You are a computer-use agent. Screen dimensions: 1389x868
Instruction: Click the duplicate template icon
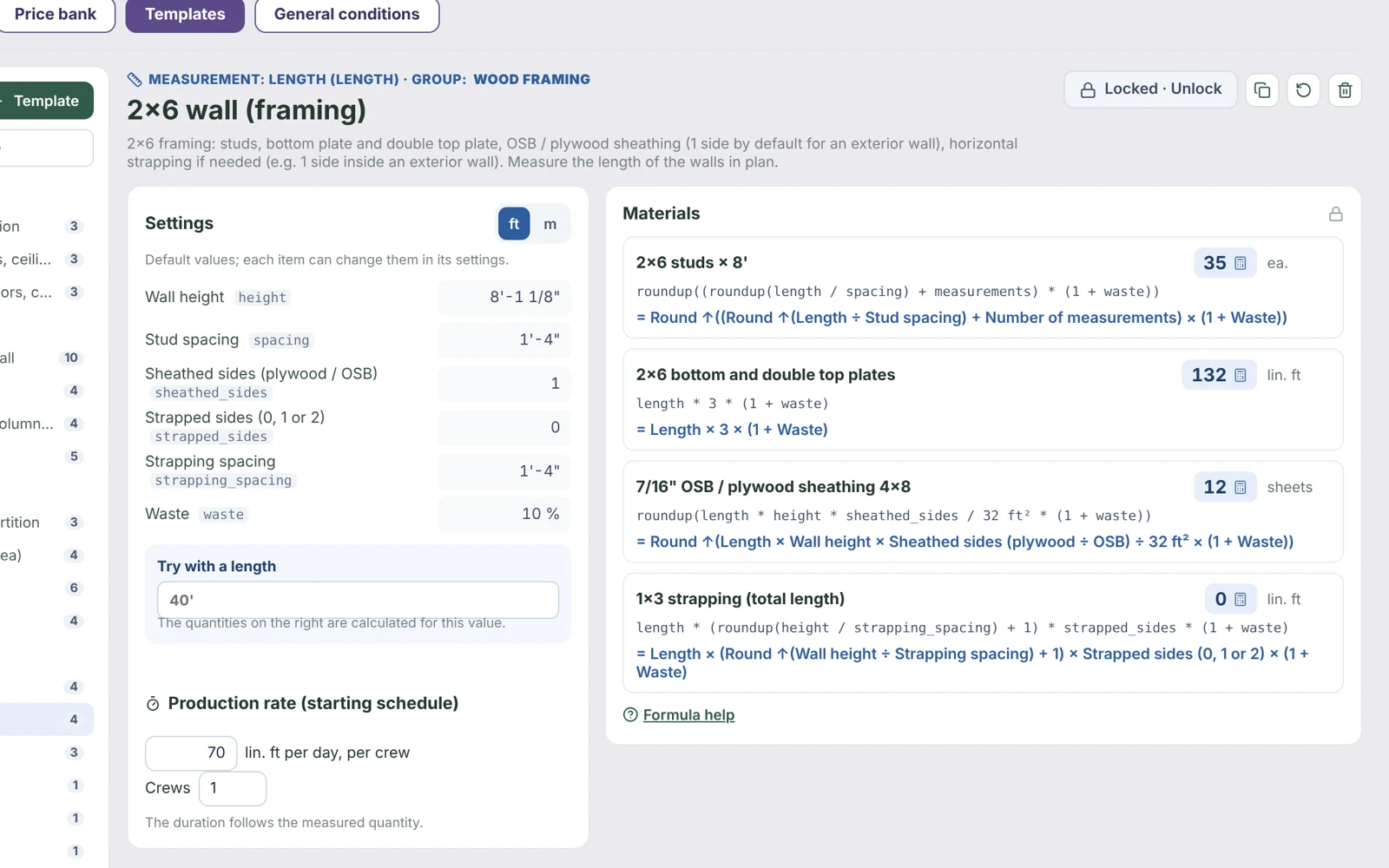tap(1262, 90)
